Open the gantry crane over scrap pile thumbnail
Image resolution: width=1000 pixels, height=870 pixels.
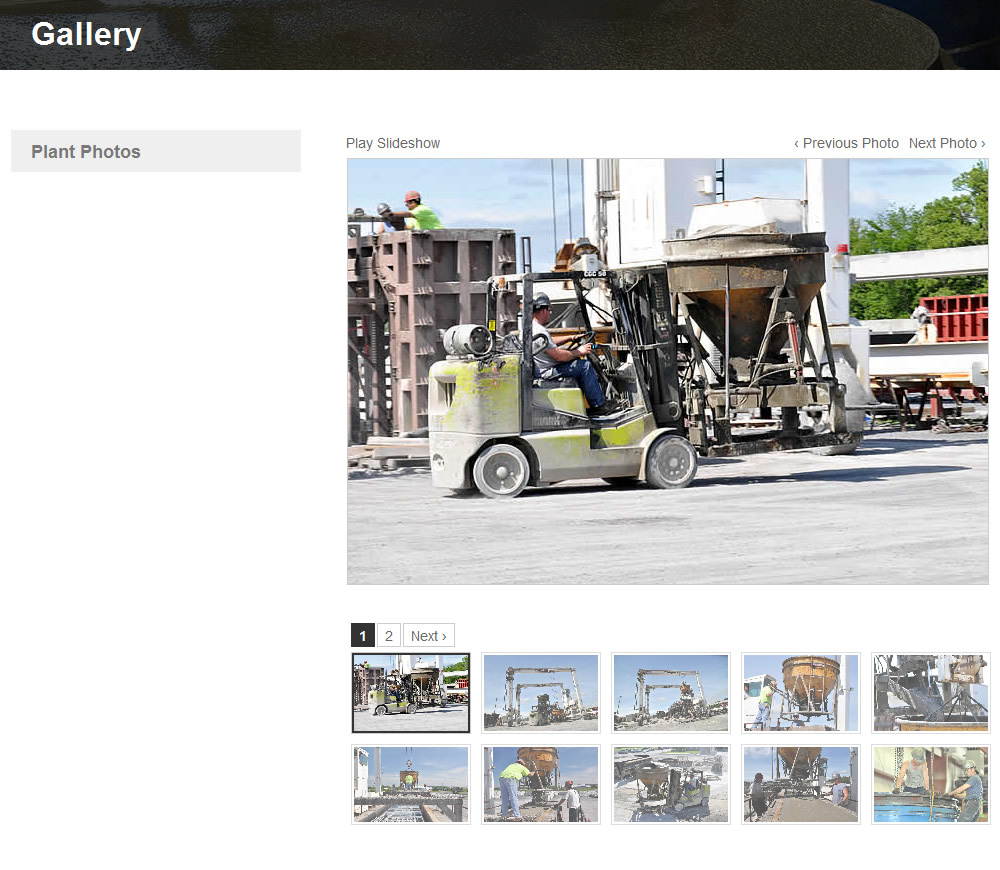[x=671, y=693]
